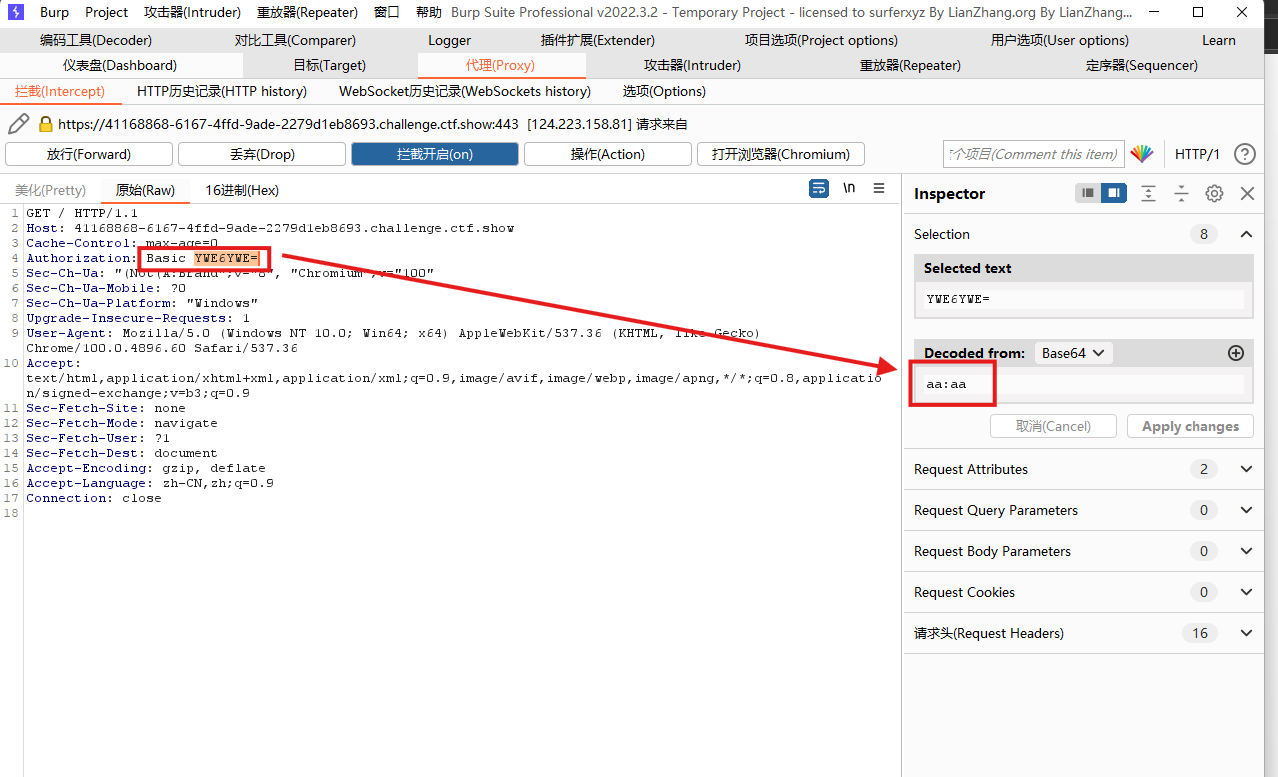Image resolution: width=1278 pixels, height=777 pixels.
Task: Open the editor hamburger options menu
Action: click(x=879, y=188)
